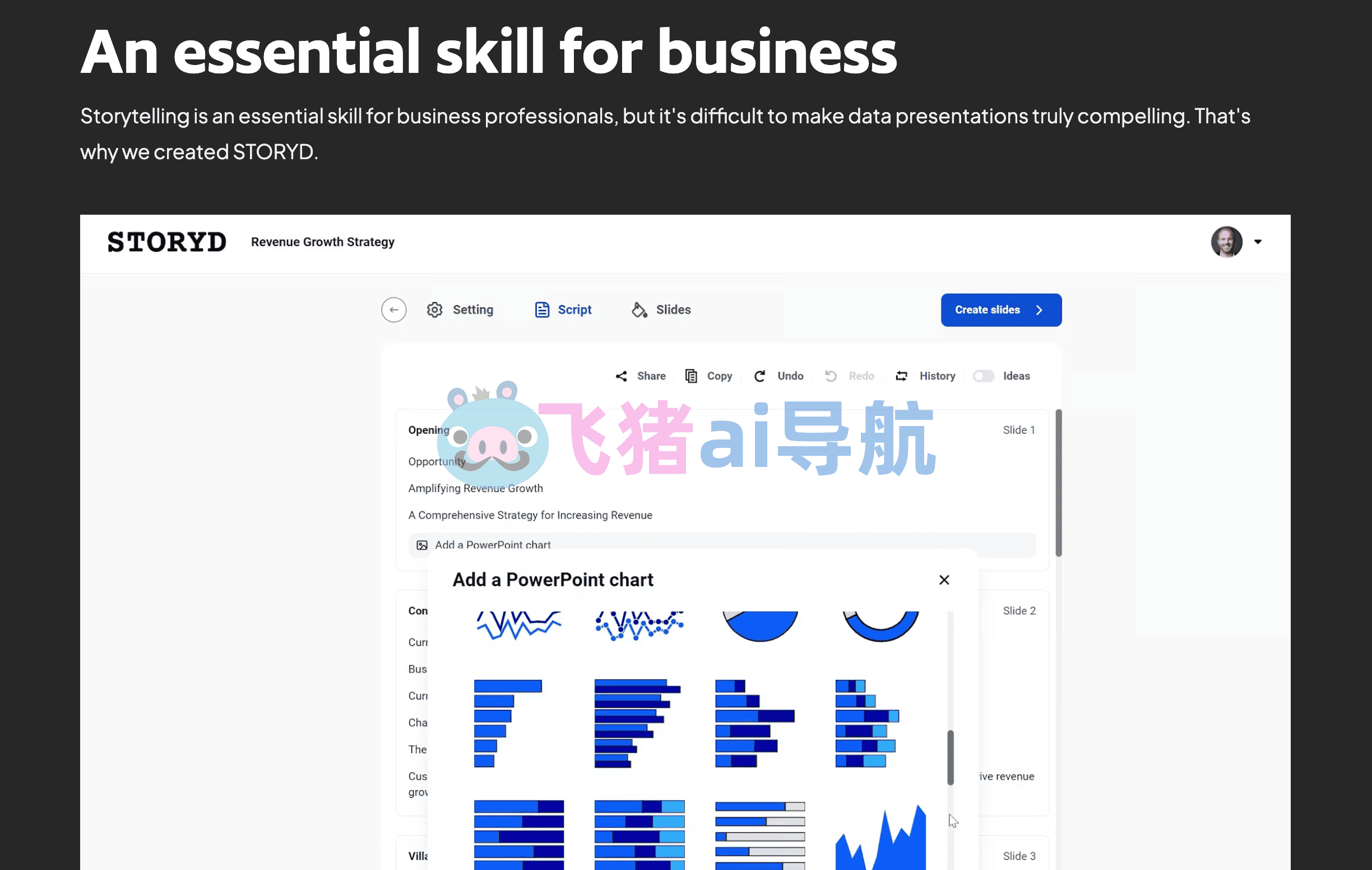Enable the Ideas toggle off
1372x870 pixels.
(983, 376)
